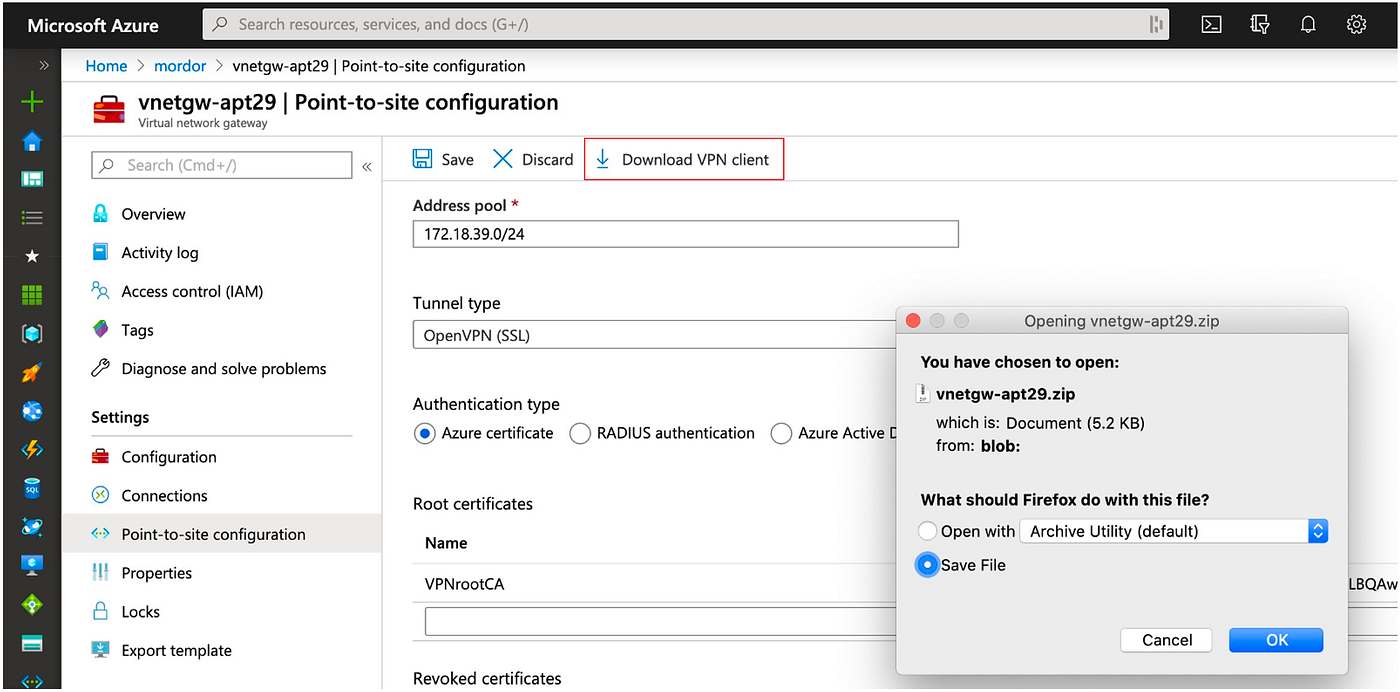The width and height of the screenshot is (1400, 692).
Task: Open All services list icon
Action: click(32, 217)
